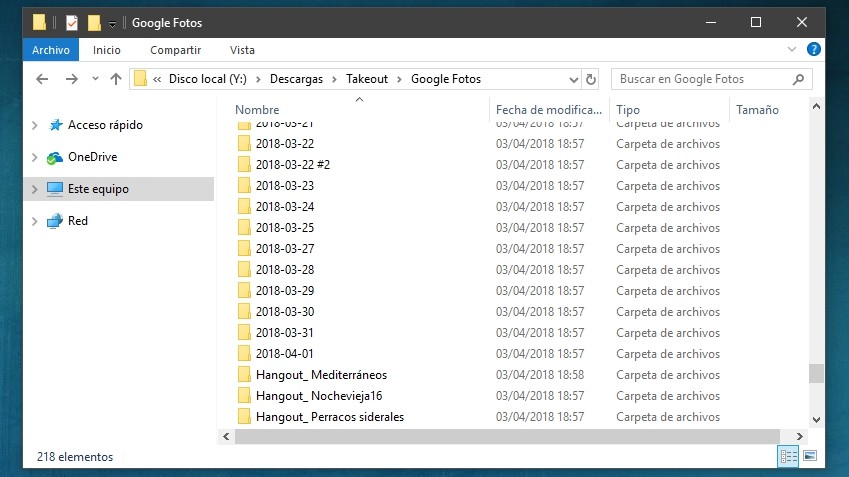
Task: Select the Hangout_ Nochevieja16 folder
Action: coord(319,396)
